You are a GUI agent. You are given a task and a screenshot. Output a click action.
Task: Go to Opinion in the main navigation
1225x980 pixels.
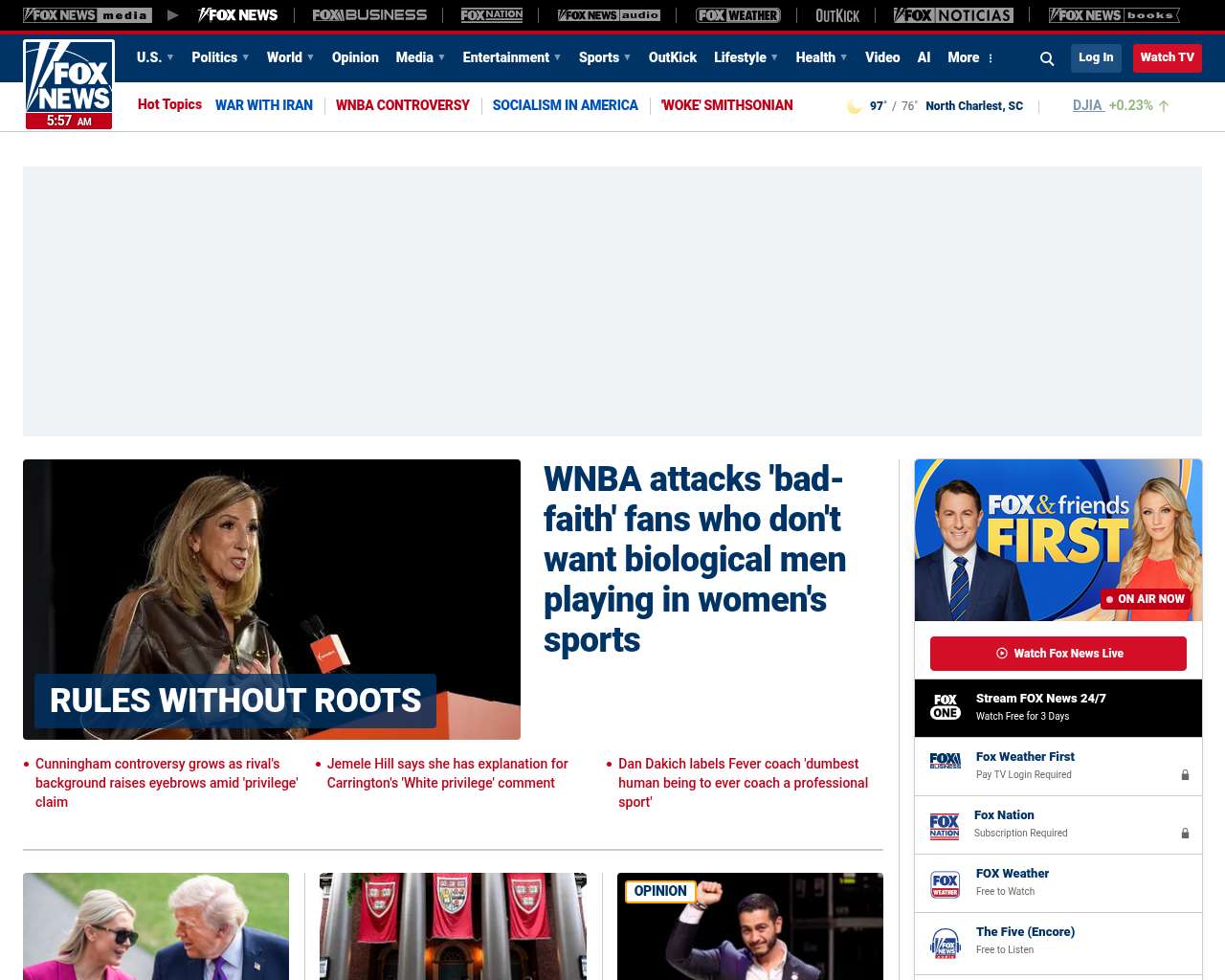pyautogui.click(x=355, y=57)
